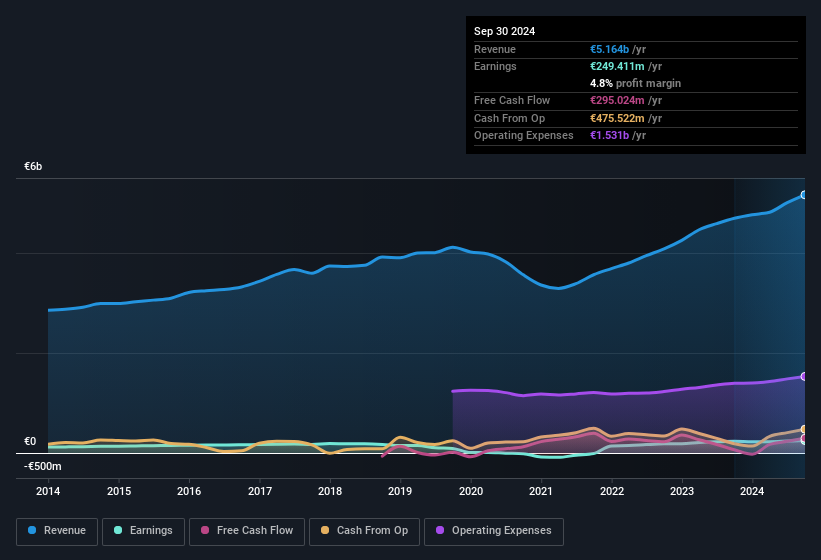The width and height of the screenshot is (821, 560).
Task: Click the Free Cash Flow endpoint marker
Action: pyautogui.click(x=803, y=439)
